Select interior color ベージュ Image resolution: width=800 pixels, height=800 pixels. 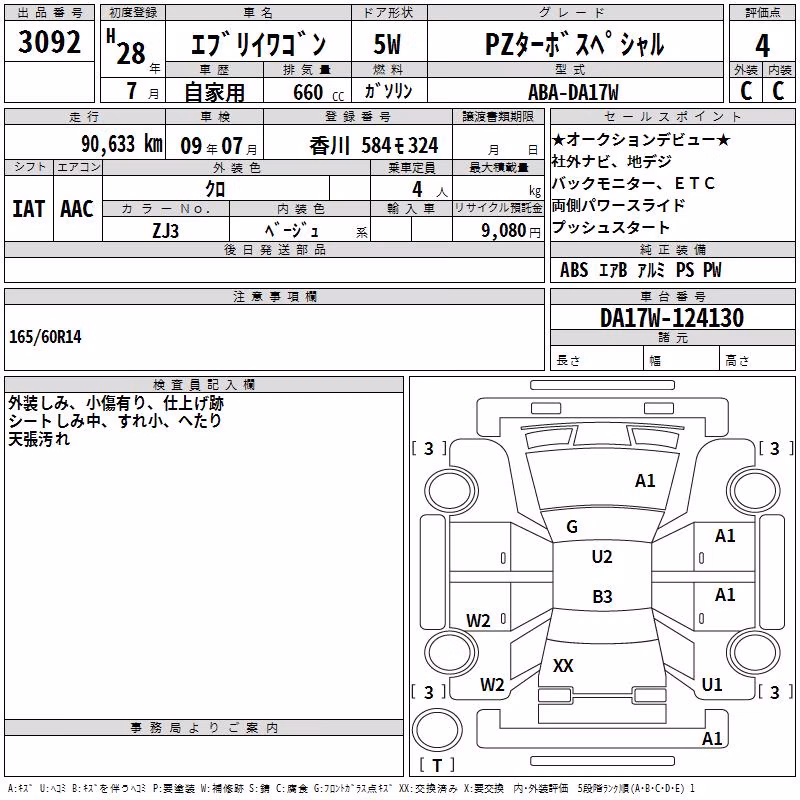click(292, 231)
